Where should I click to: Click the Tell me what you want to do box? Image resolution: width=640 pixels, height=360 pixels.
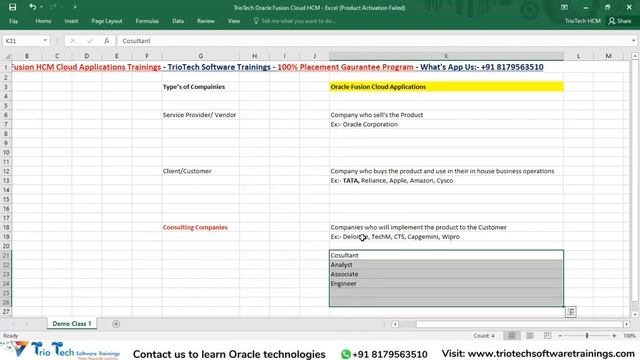pyautogui.click(x=295, y=21)
